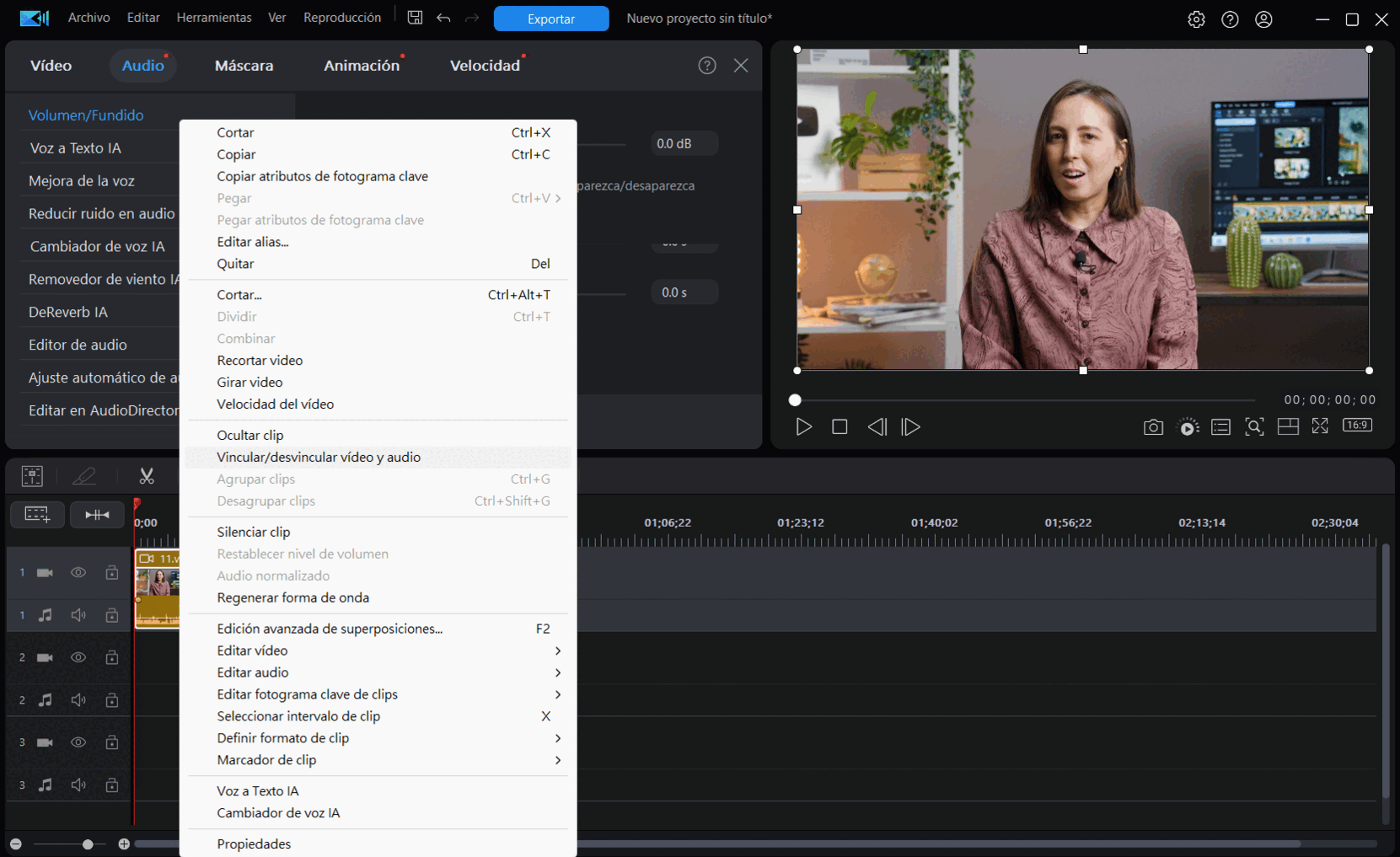Switch to the Animación tab
This screenshot has height=857, width=1400.
[x=362, y=65]
